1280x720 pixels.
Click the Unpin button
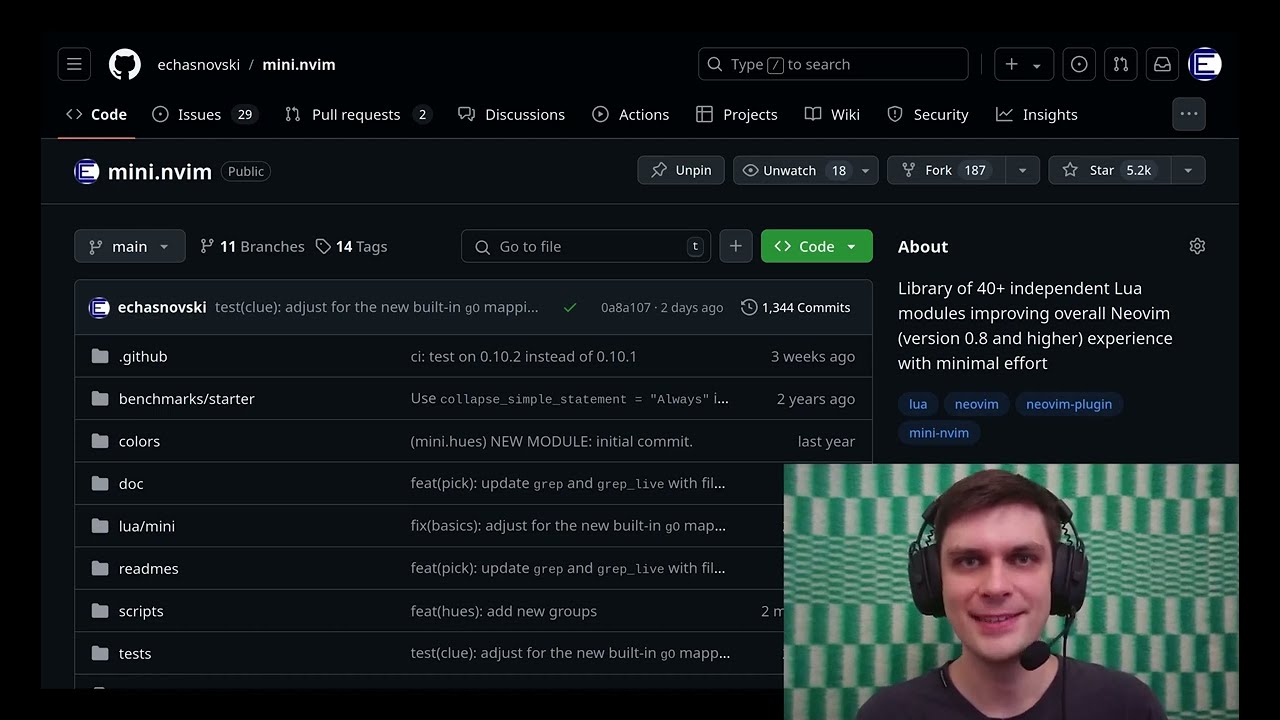[681, 170]
